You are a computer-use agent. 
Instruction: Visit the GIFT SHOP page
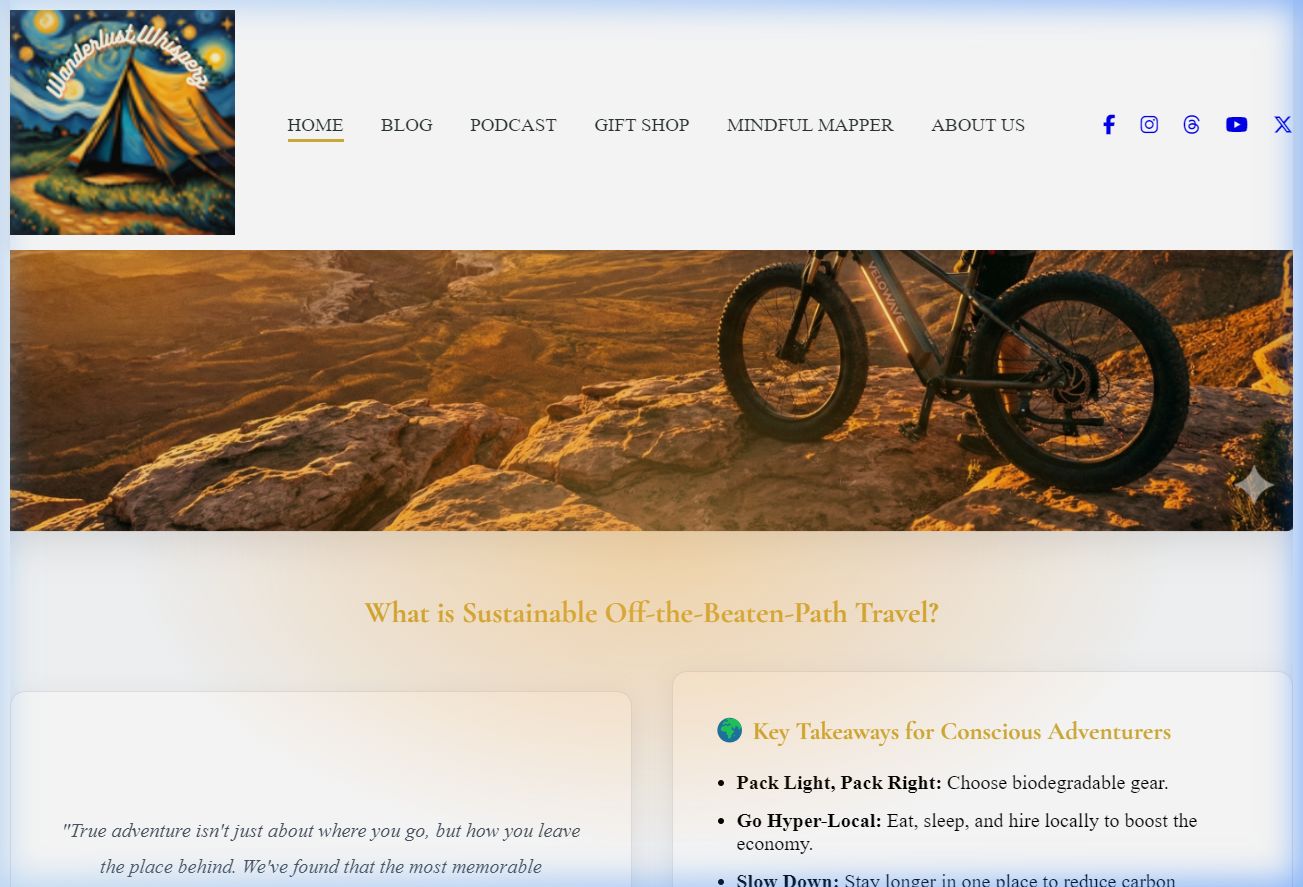641,125
